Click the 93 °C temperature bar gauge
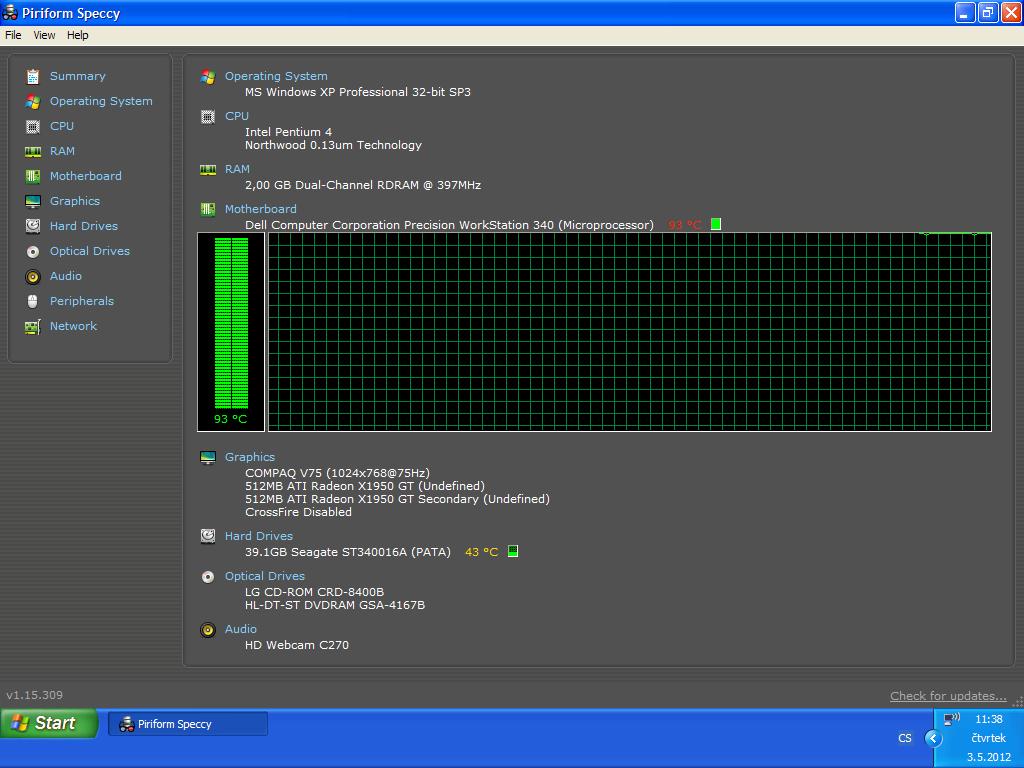 231,332
